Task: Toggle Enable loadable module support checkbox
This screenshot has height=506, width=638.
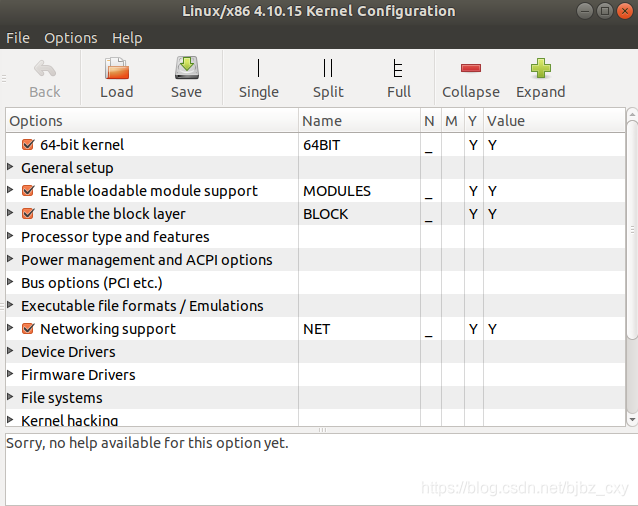Action: coord(28,190)
